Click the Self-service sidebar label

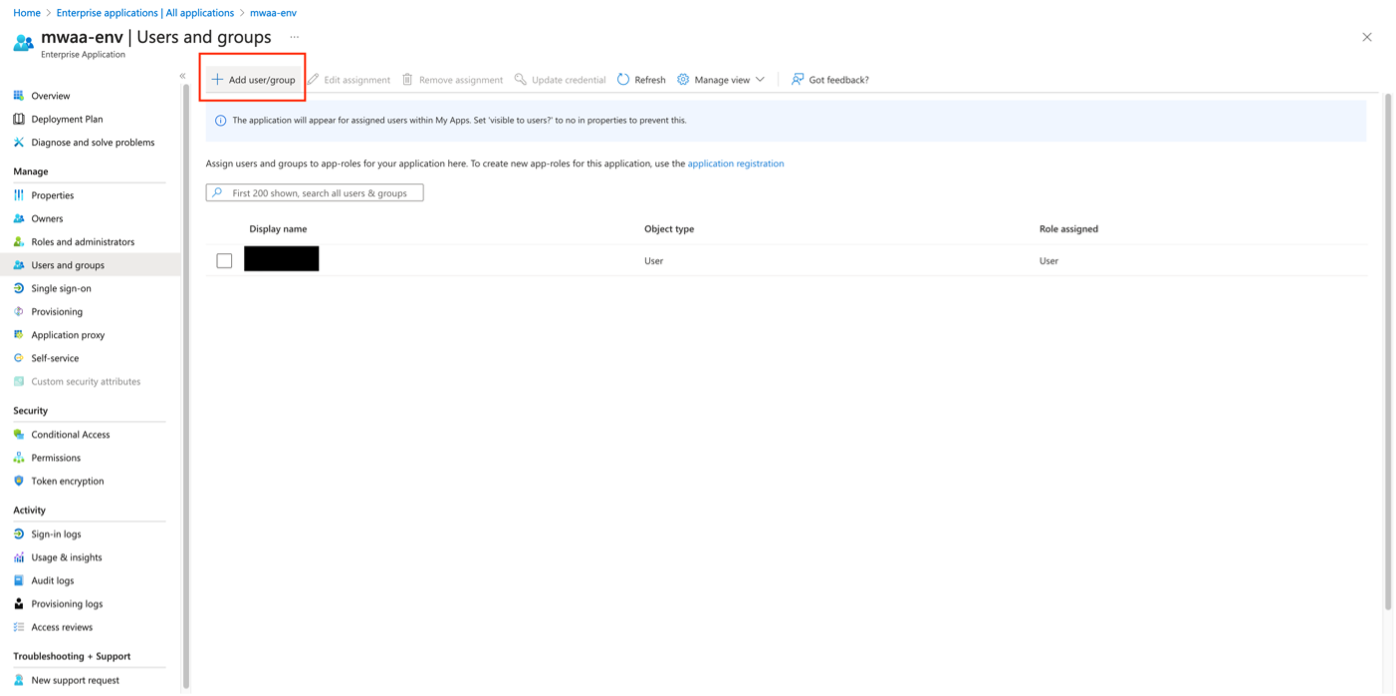tap(55, 358)
